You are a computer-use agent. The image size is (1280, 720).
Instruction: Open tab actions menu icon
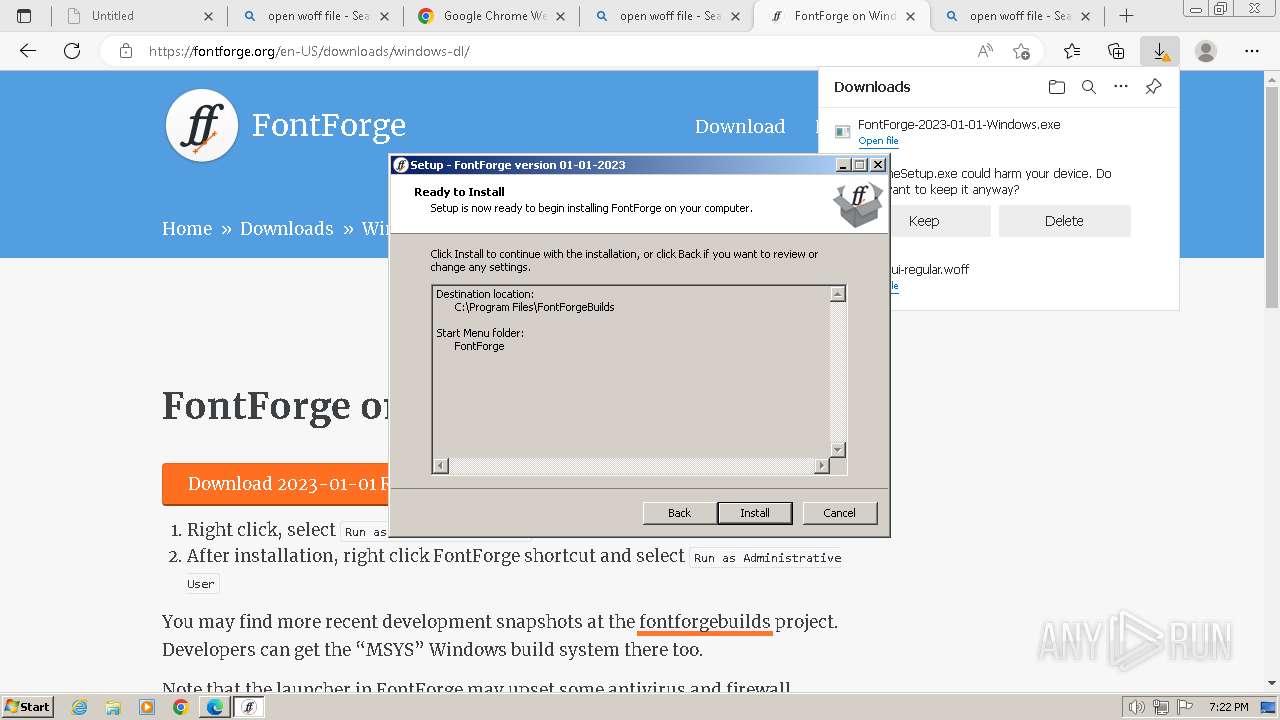click(24, 16)
